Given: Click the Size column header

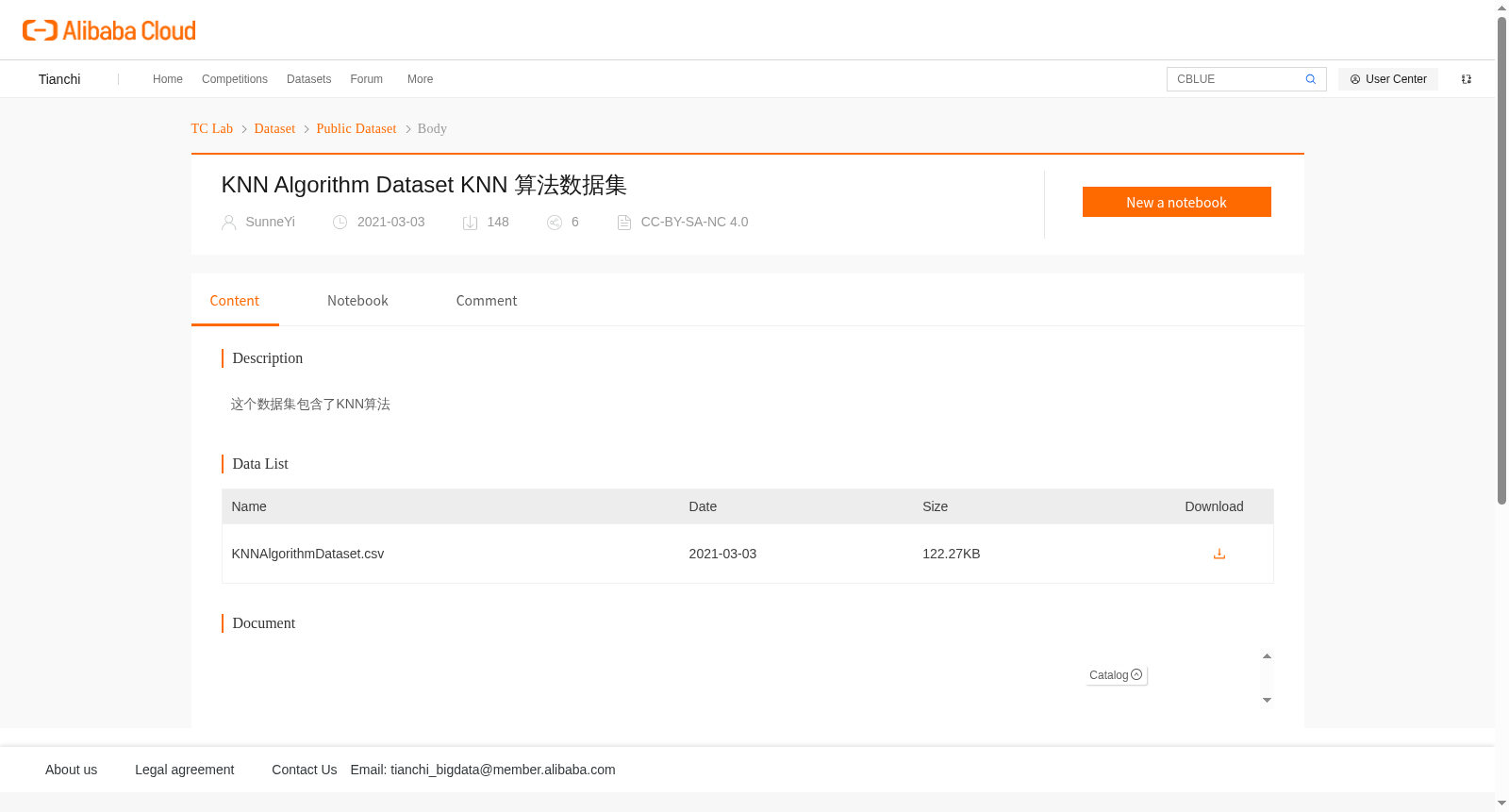Looking at the screenshot, I should tap(936, 506).
